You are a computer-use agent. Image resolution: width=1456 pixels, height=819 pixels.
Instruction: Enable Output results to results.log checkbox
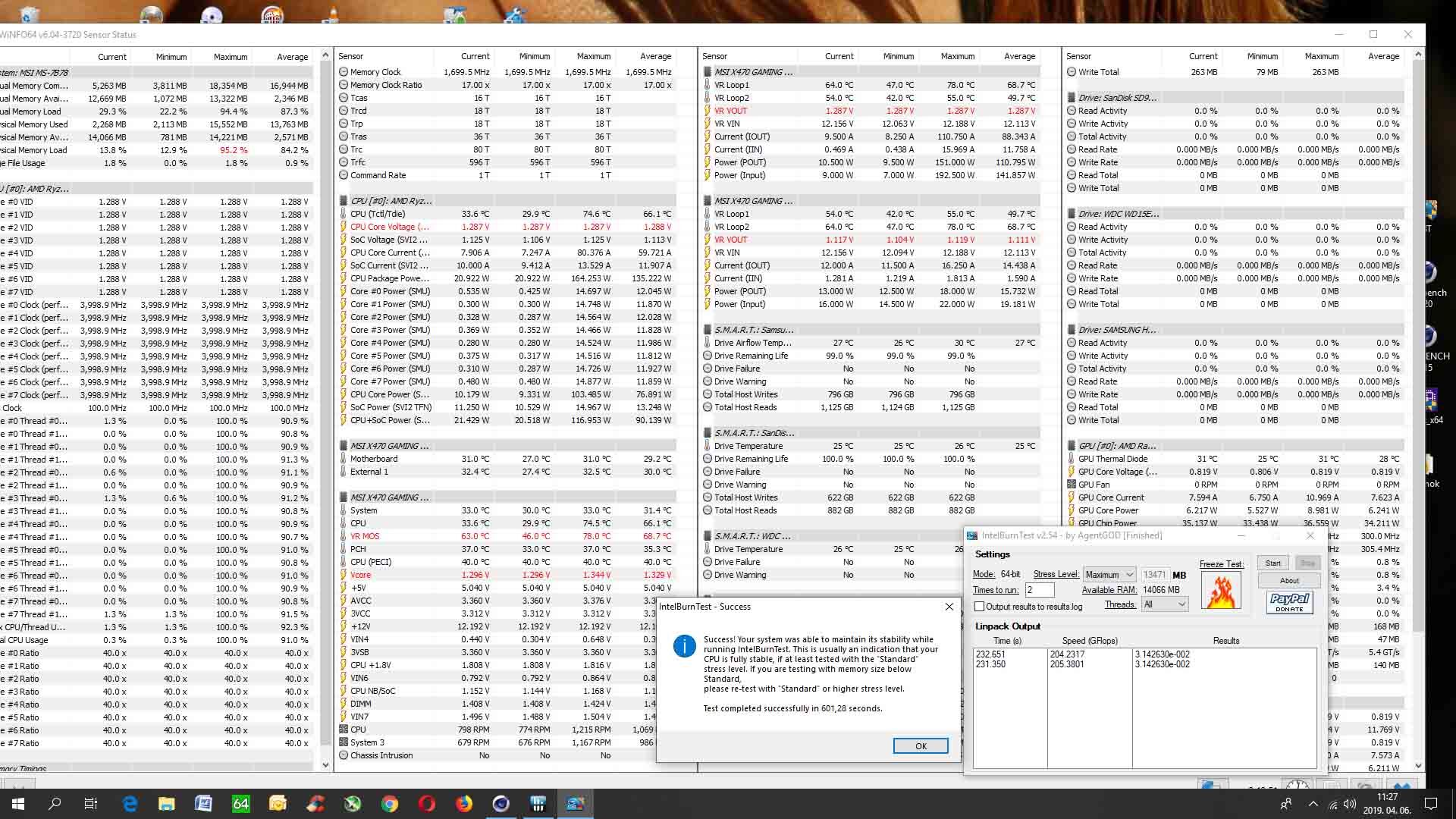[x=979, y=607]
